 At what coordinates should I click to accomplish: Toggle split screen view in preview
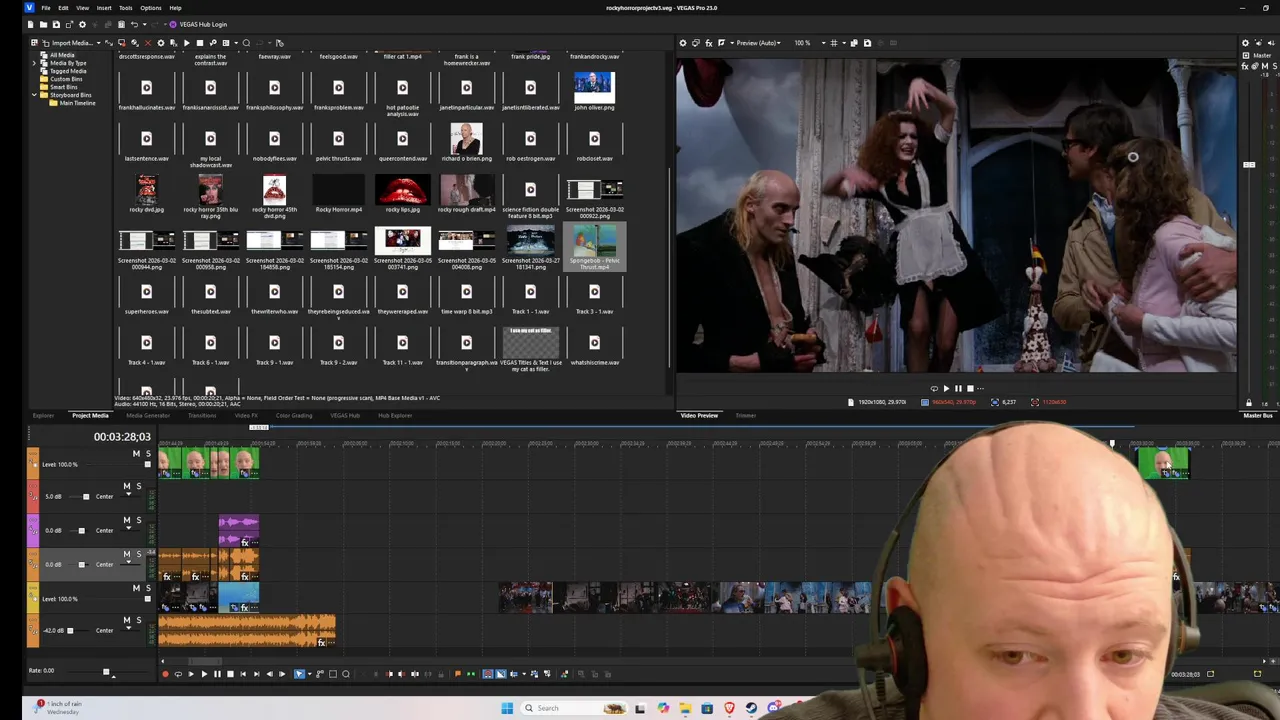(722, 43)
